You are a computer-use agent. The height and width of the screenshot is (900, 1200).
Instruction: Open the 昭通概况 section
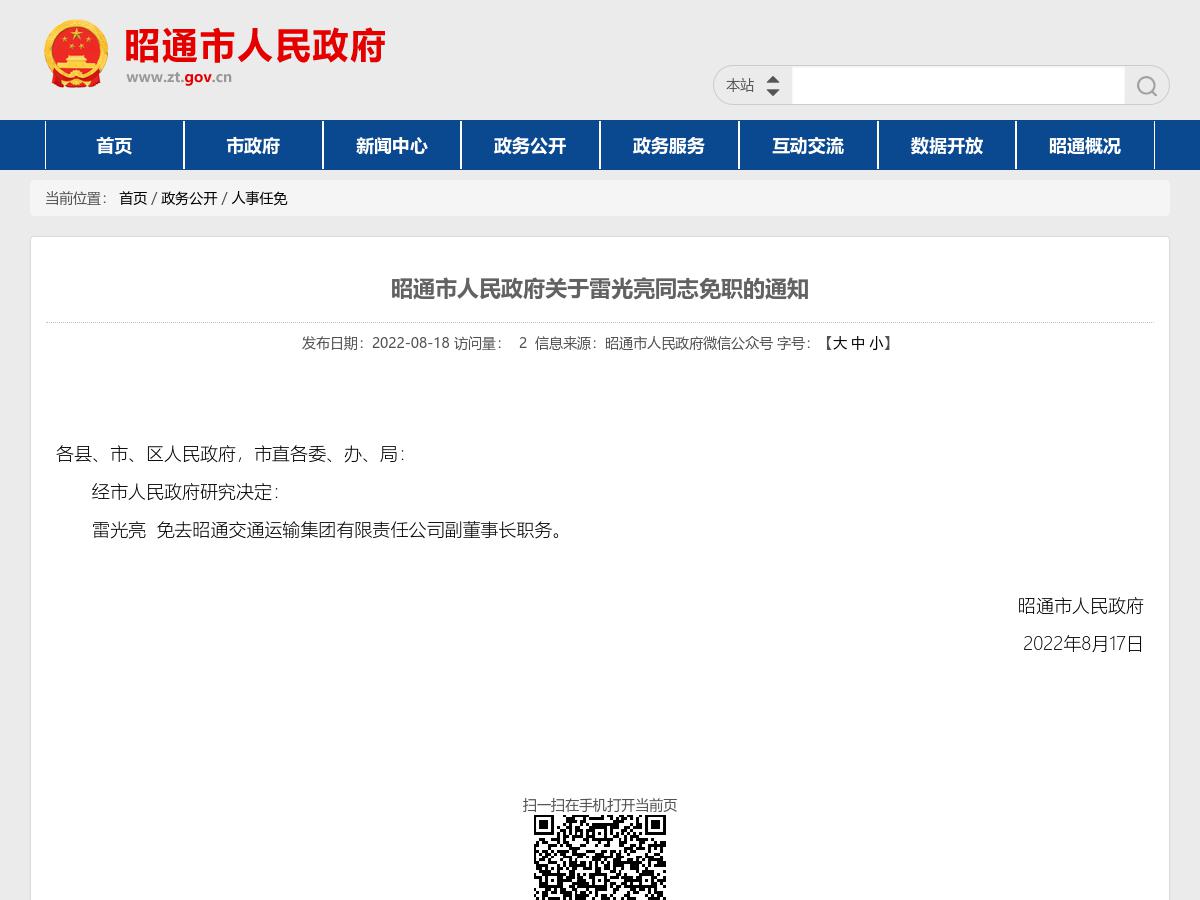(1085, 145)
